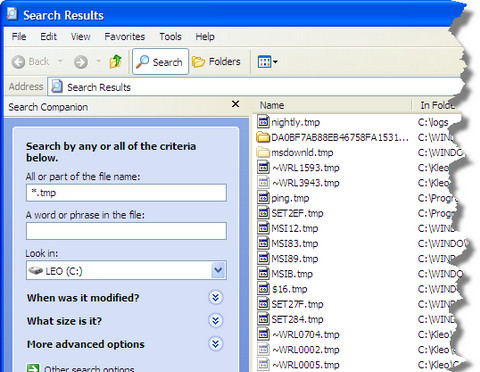
Task: Click the Back arrow toolbar icon
Action: (x=18, y=62)
